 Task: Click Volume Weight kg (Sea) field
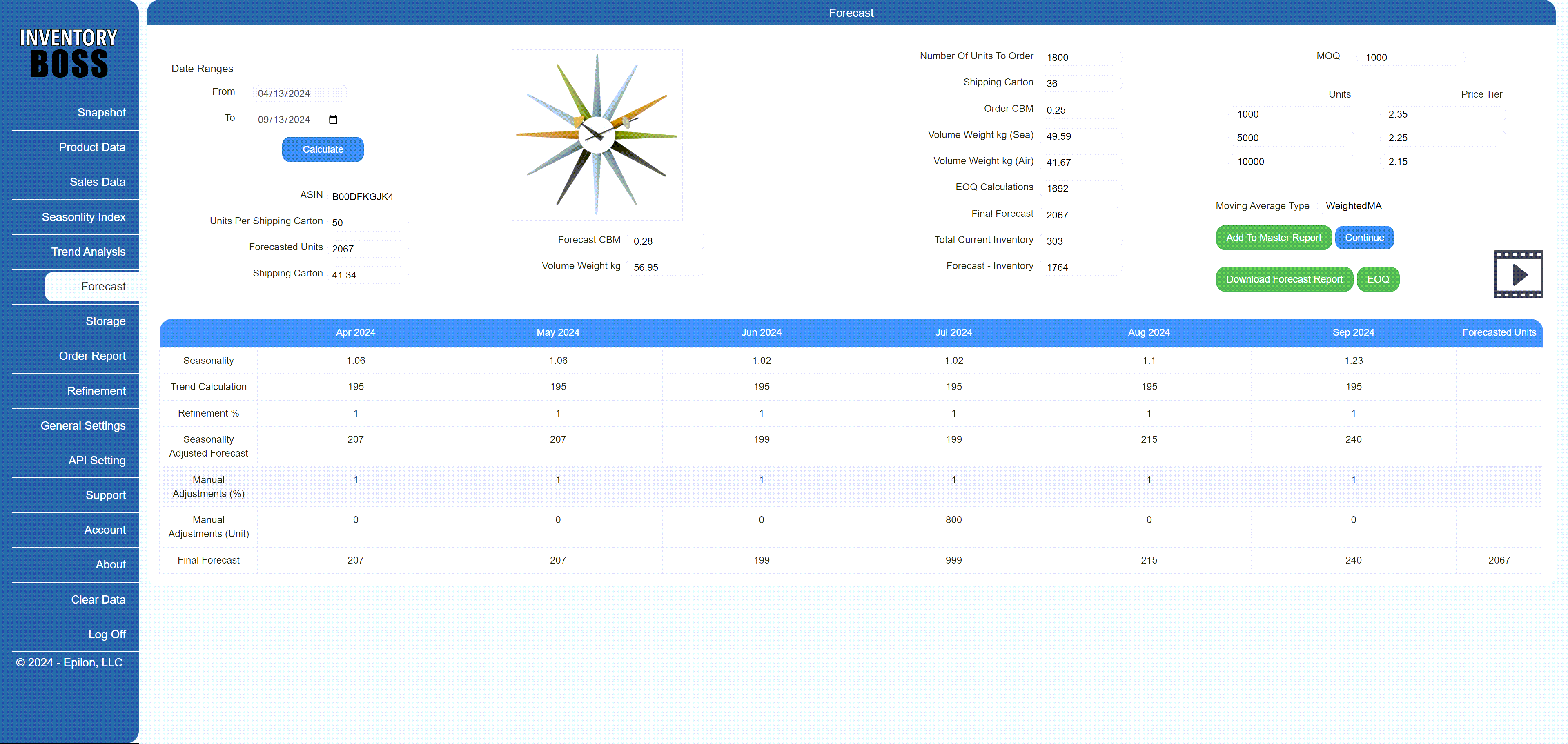[1080, 136]
